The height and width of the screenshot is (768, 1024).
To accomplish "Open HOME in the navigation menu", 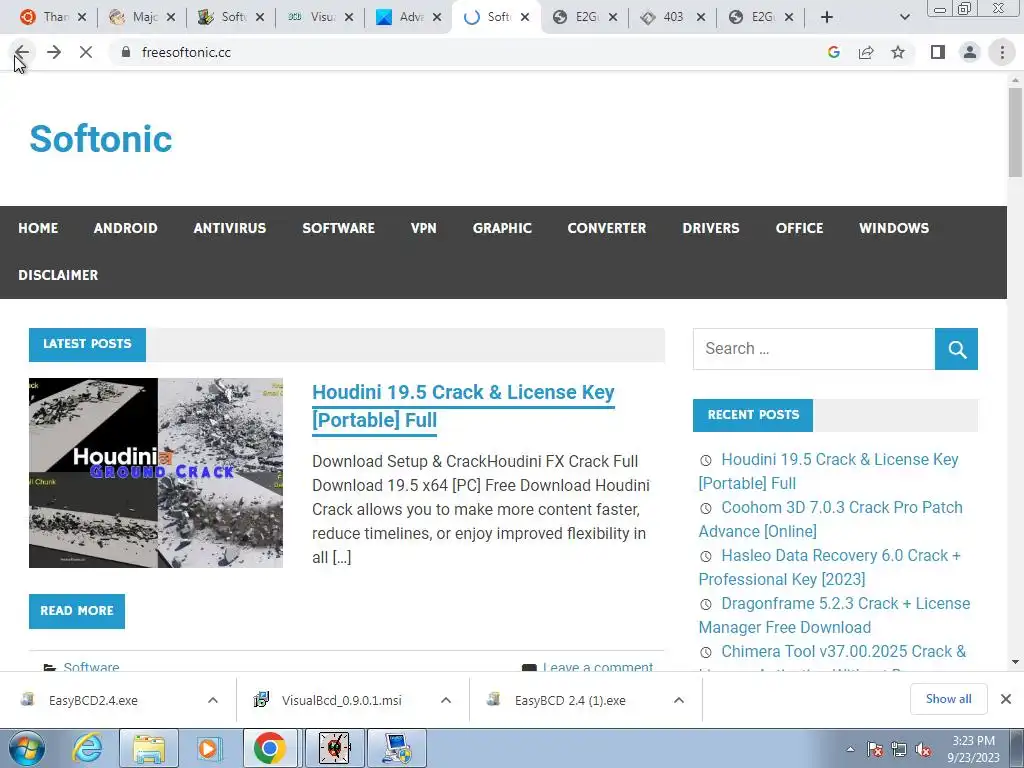I will pyautogui.click(x=38, y=228).
